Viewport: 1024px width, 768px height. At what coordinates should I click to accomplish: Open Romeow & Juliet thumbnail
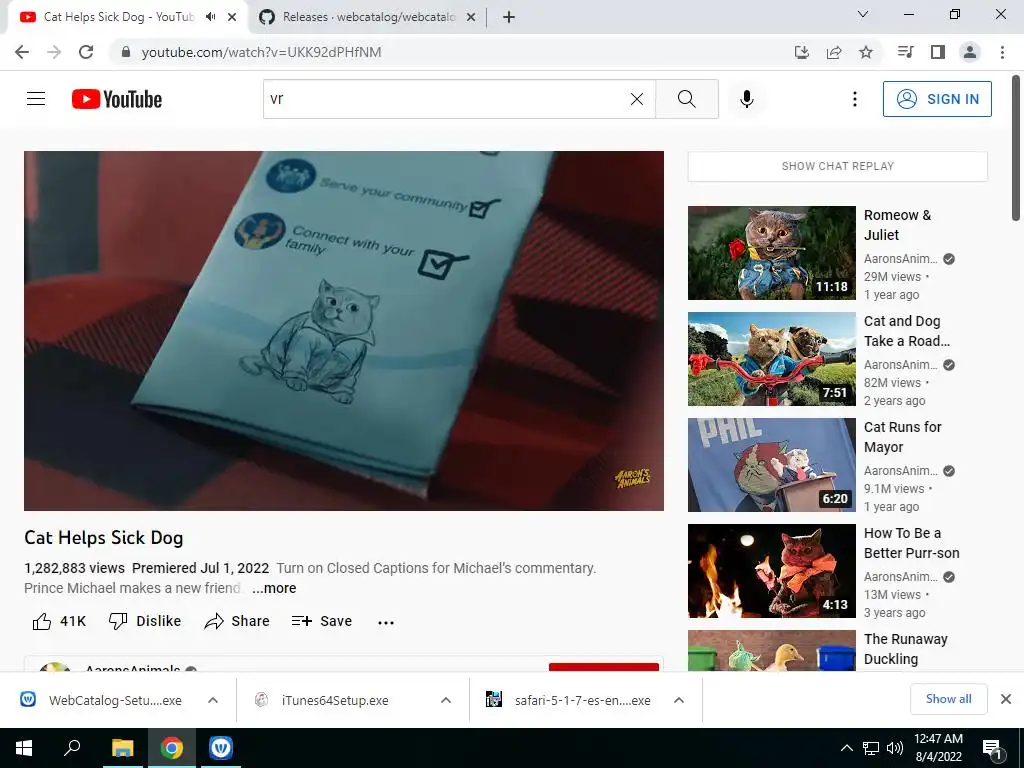tap(772, 253)
